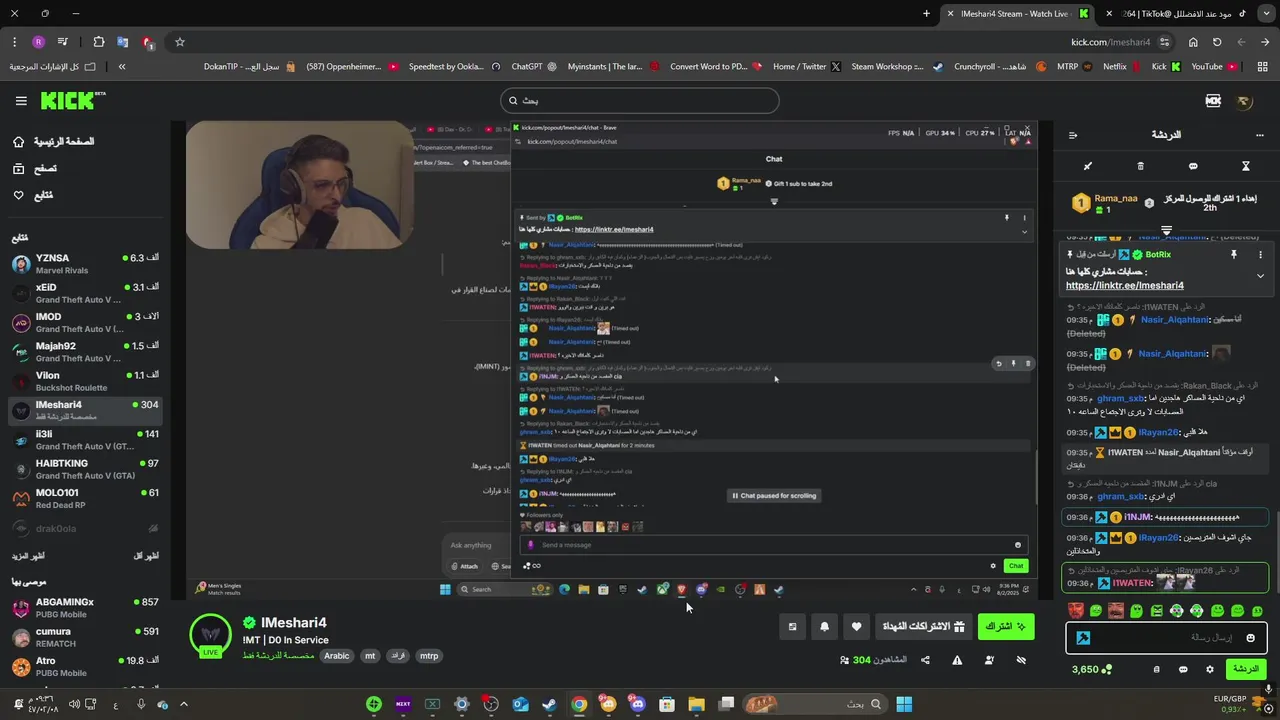Screen dimensions: 1280x720
Task: Open emoji picker in message box
Action: [1250, 637]
